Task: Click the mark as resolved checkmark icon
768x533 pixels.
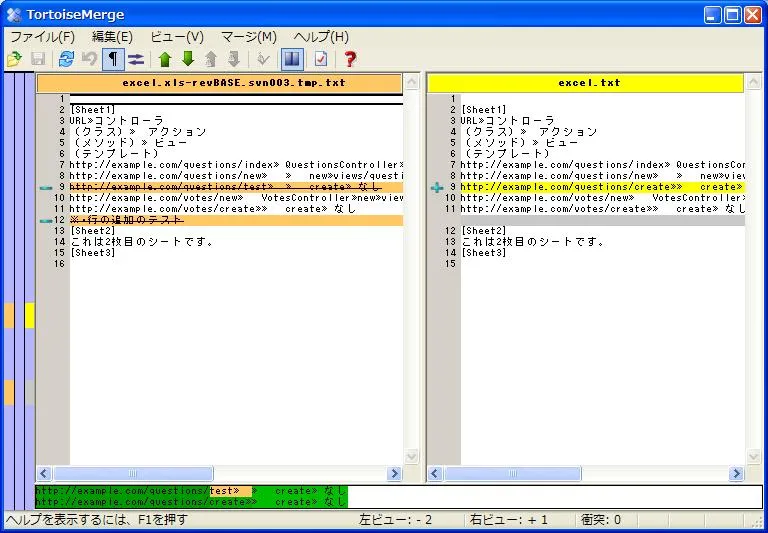Action: (264, 59)
